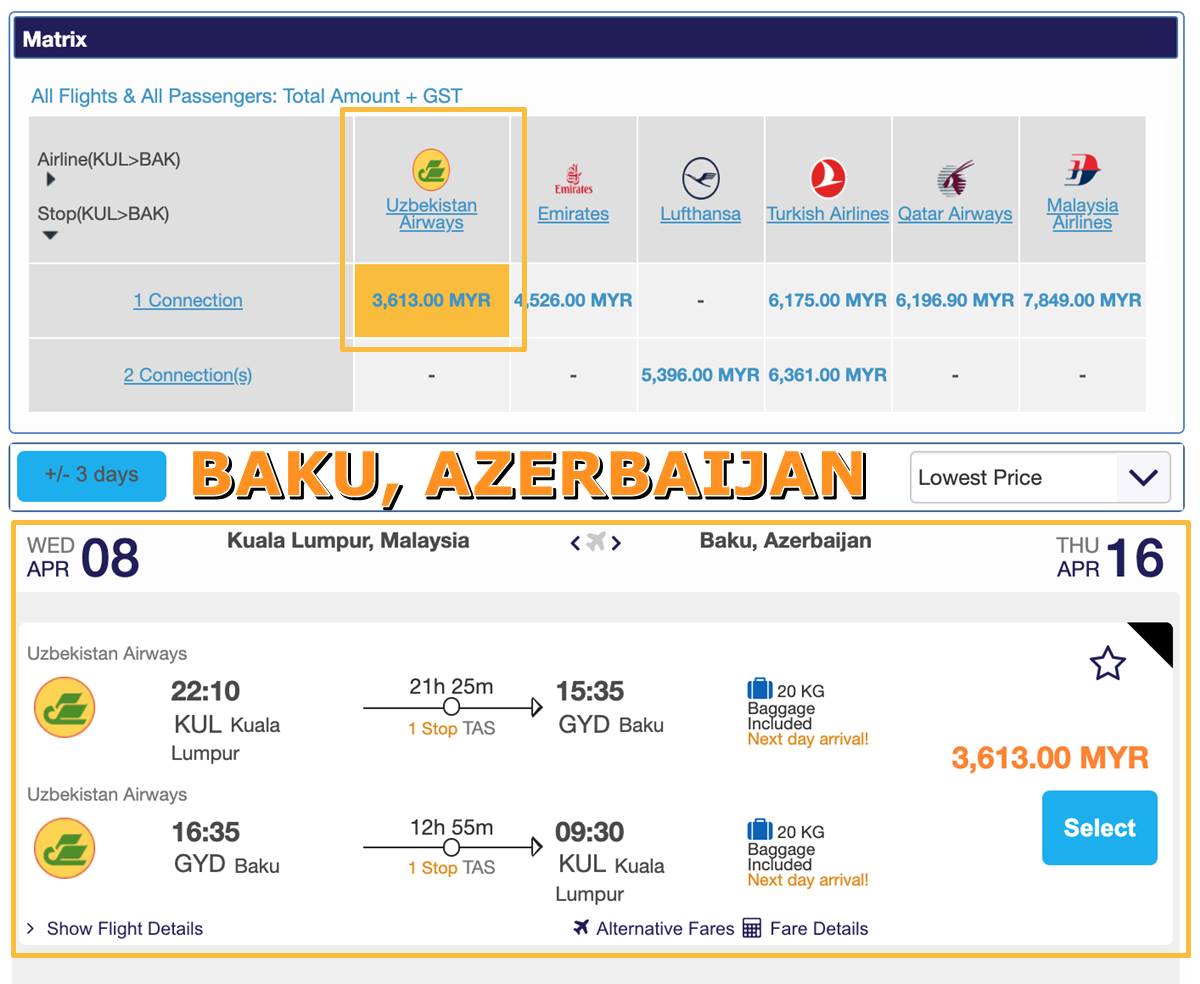Open the Lufthansa airline link
1200x984 pixels.
(x=701, y=214)
